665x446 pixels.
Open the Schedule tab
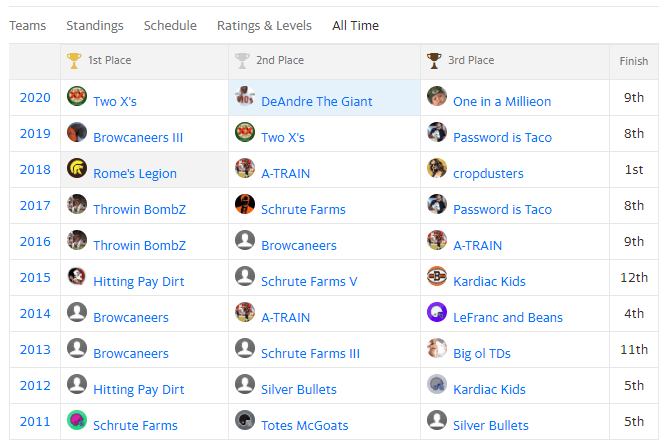click(170, 25)
